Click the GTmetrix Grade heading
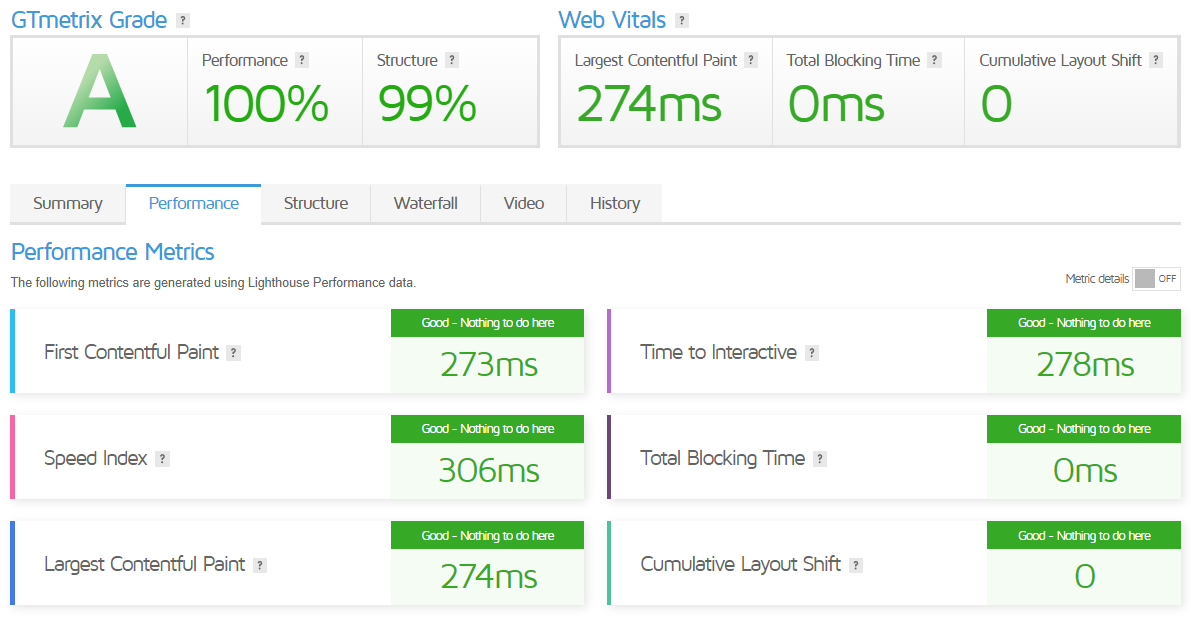1191x619 pixels. (89, 20)
